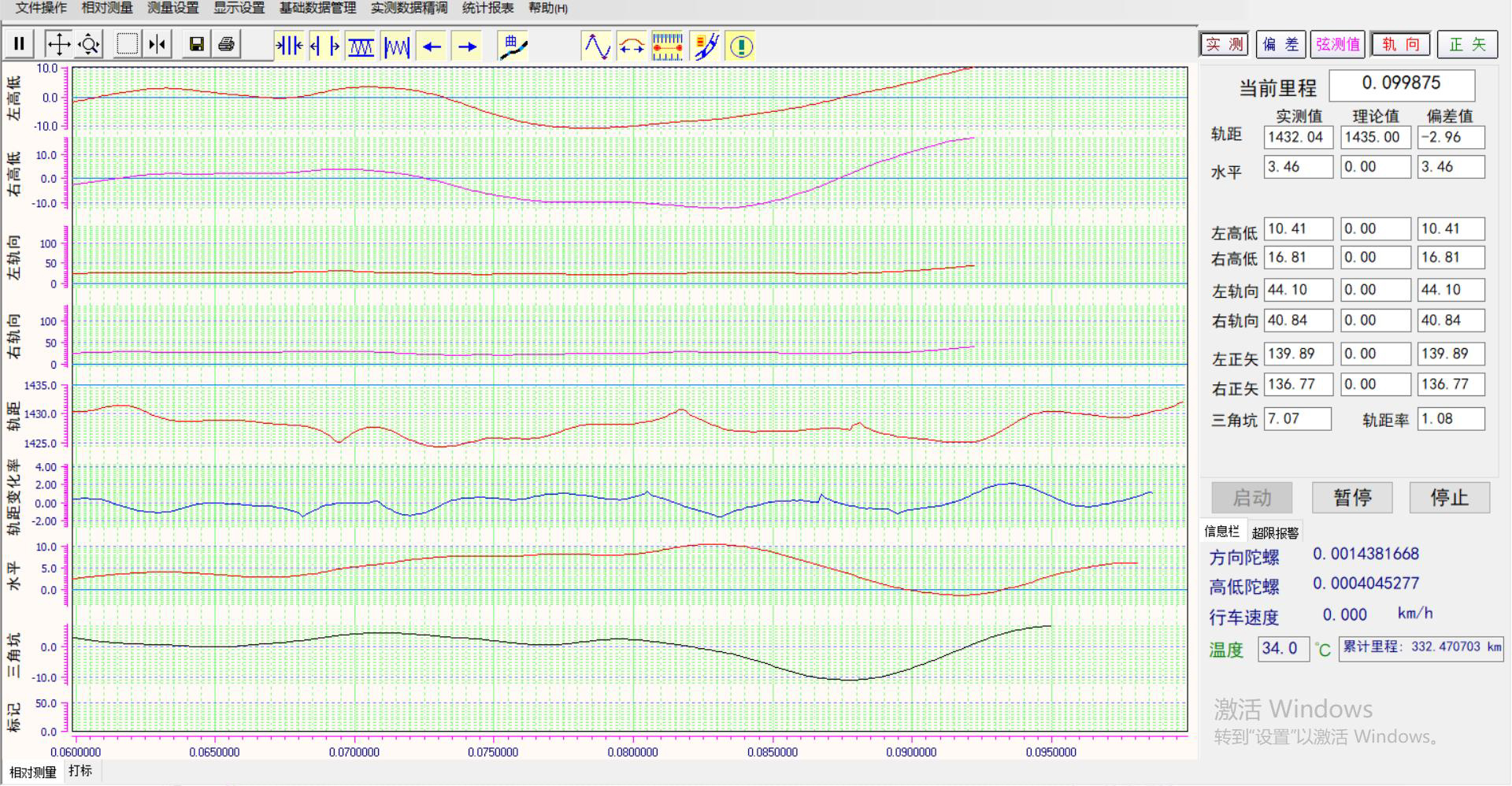Viewport: 1512px width, 786px height.
Task: Click the sine wave icon
Action: 596,46
